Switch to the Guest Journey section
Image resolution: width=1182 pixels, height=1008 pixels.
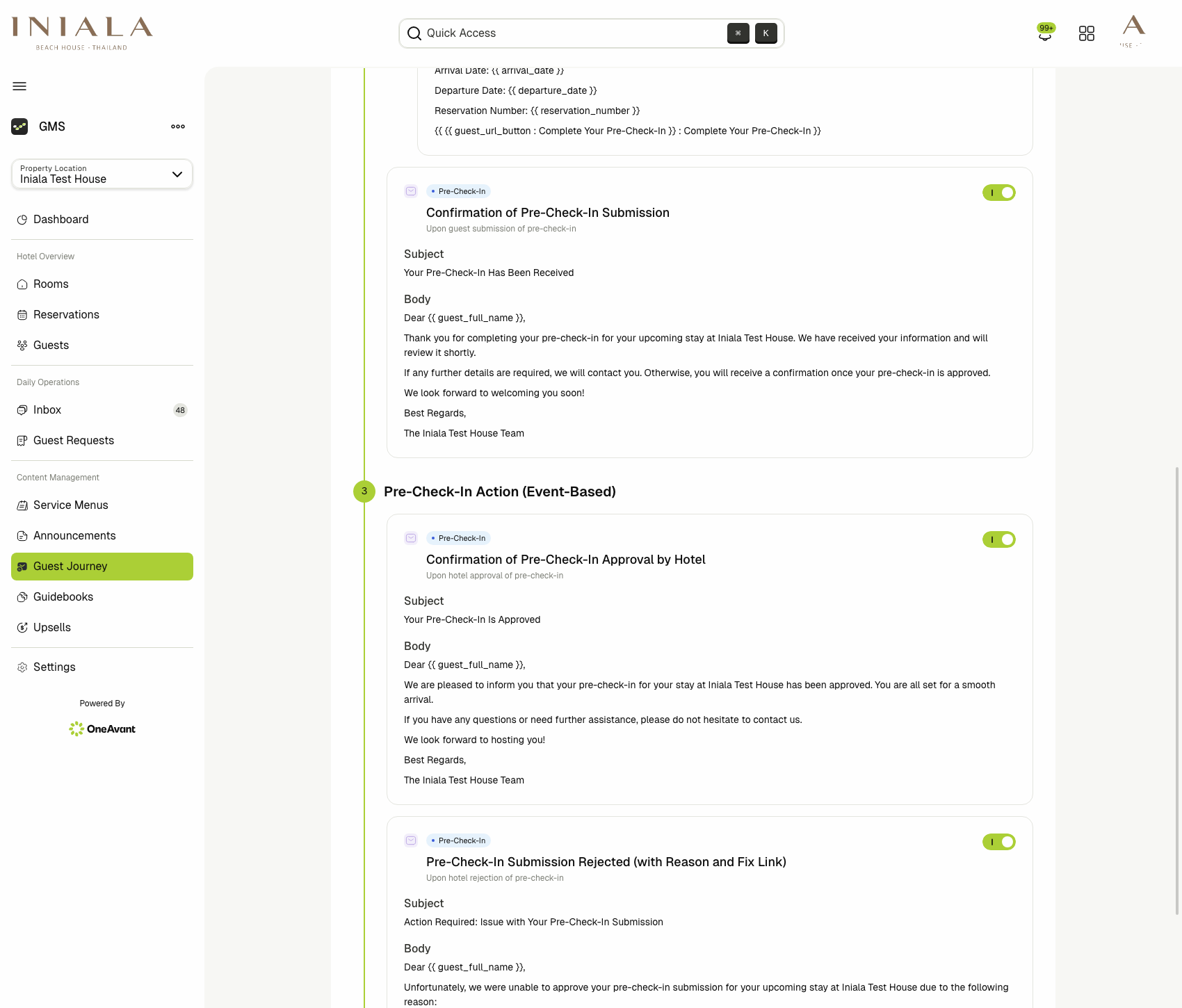coord(70,566)
